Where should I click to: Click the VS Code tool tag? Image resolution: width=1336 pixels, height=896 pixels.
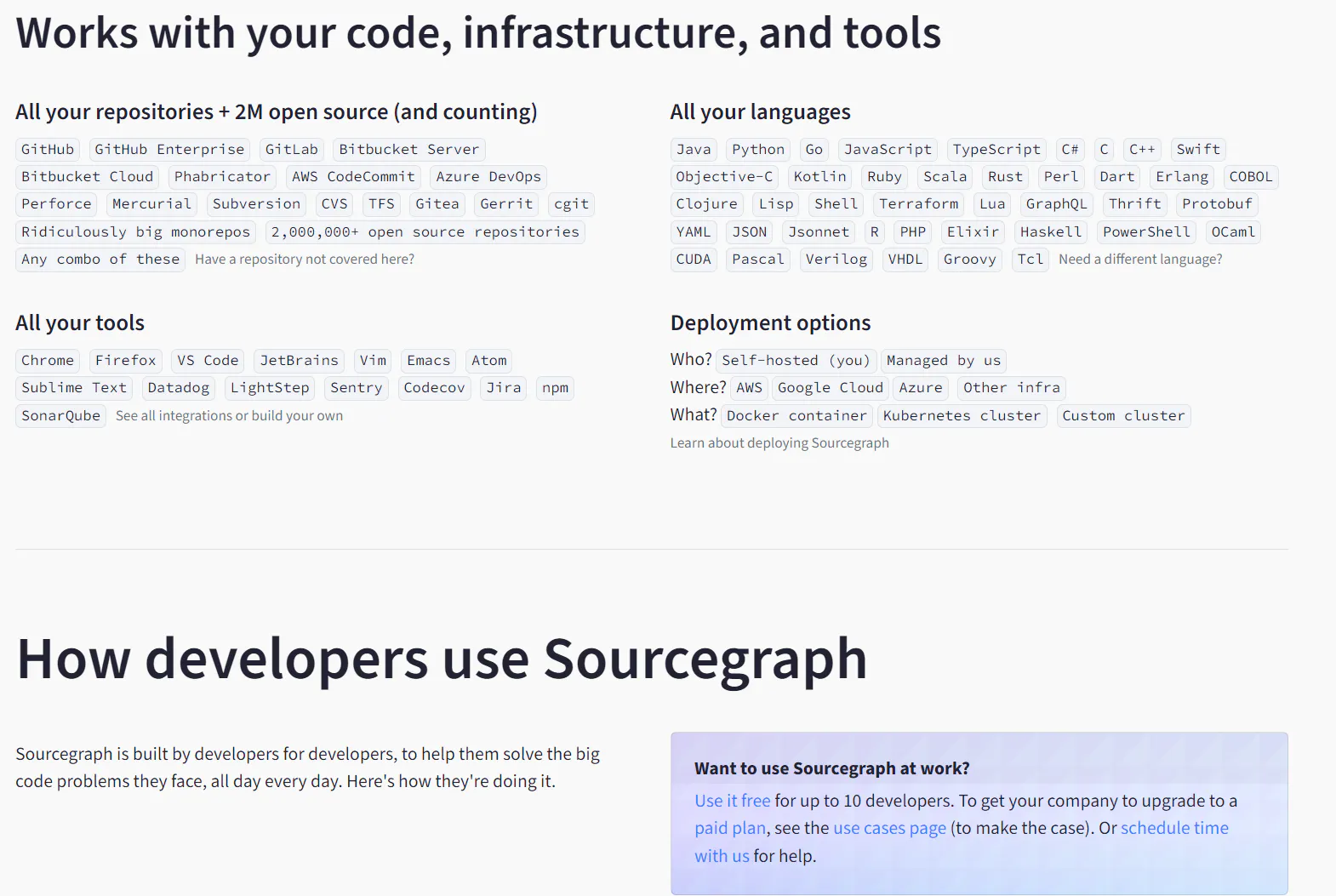[208, 360]
